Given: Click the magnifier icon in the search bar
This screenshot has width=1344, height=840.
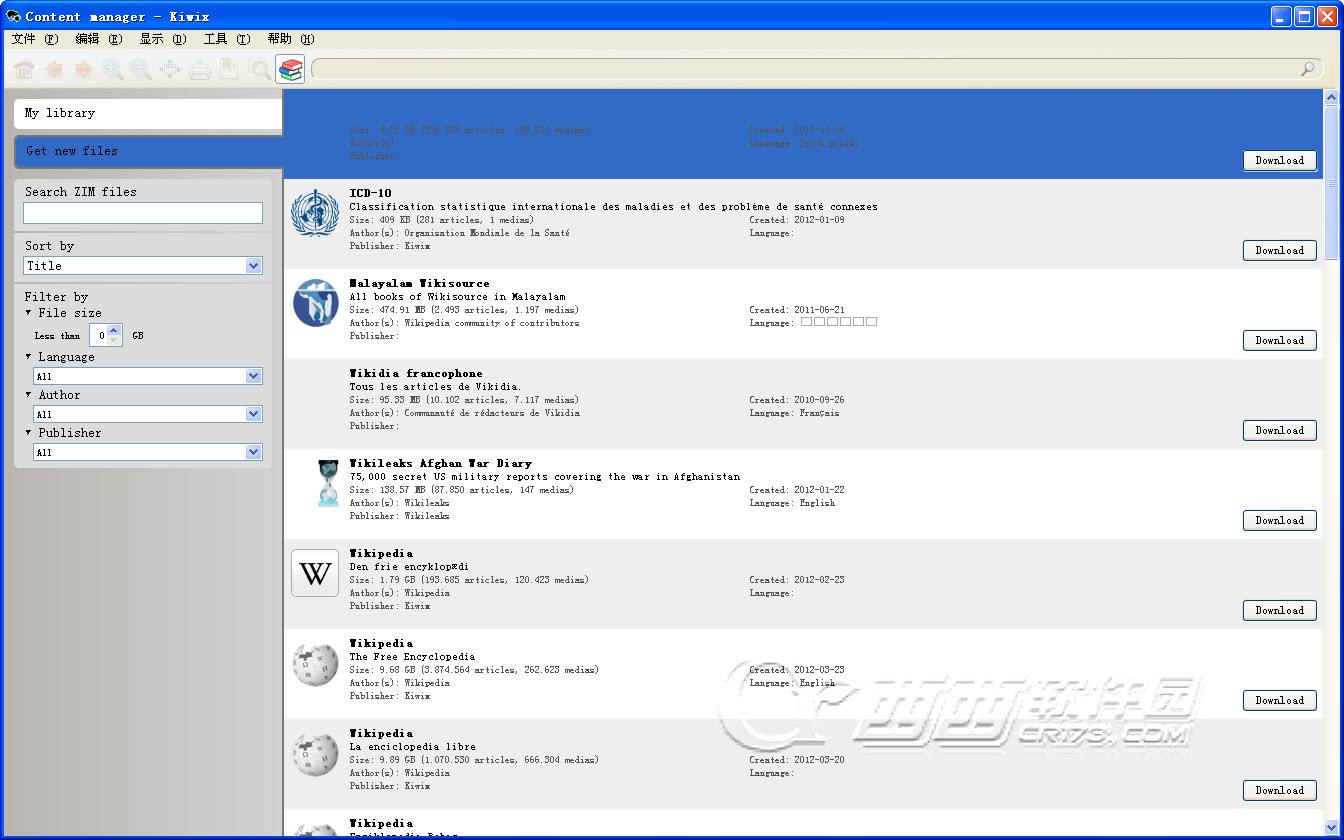Looking at the screenshot, I should [1307, 69].
